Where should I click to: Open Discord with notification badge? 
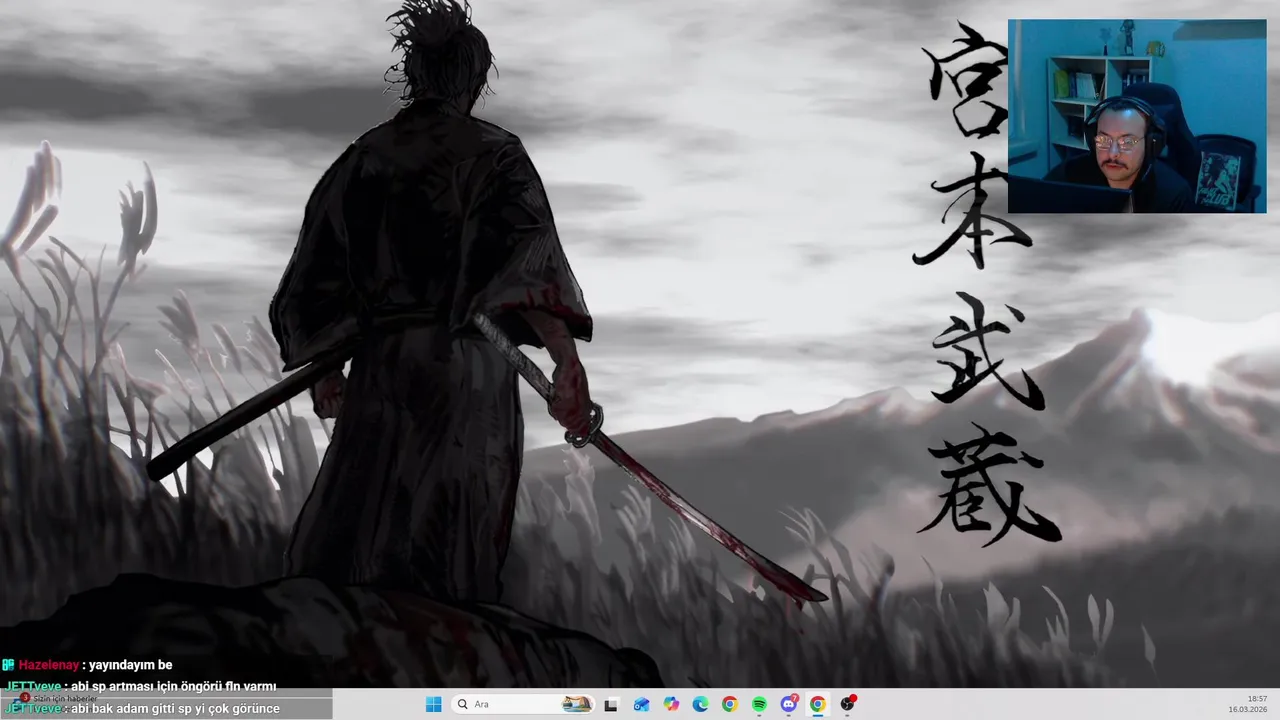click(x=789, y=704)
